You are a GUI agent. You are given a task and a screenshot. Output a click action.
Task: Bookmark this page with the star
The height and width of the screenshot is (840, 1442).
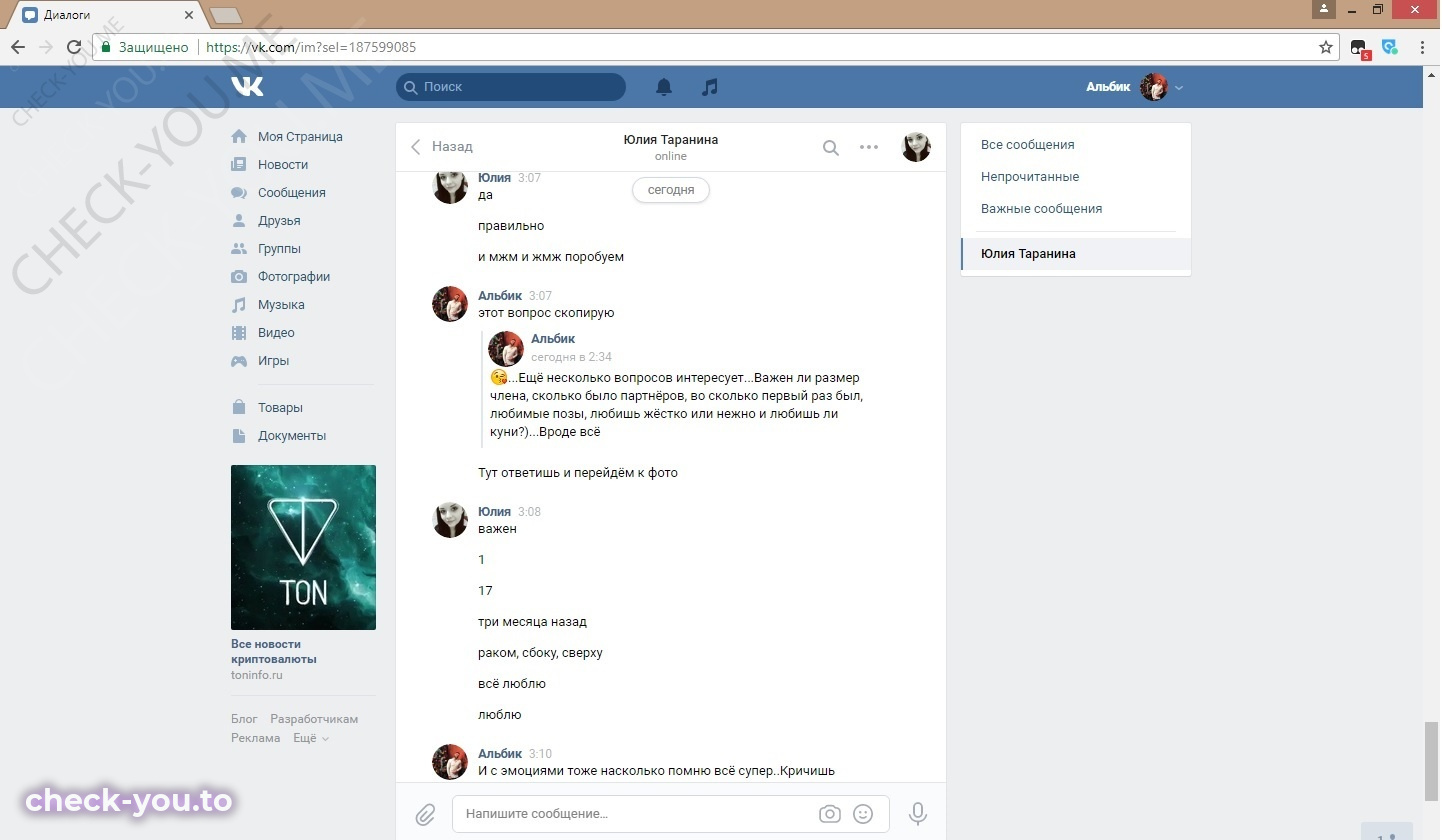1326,47
